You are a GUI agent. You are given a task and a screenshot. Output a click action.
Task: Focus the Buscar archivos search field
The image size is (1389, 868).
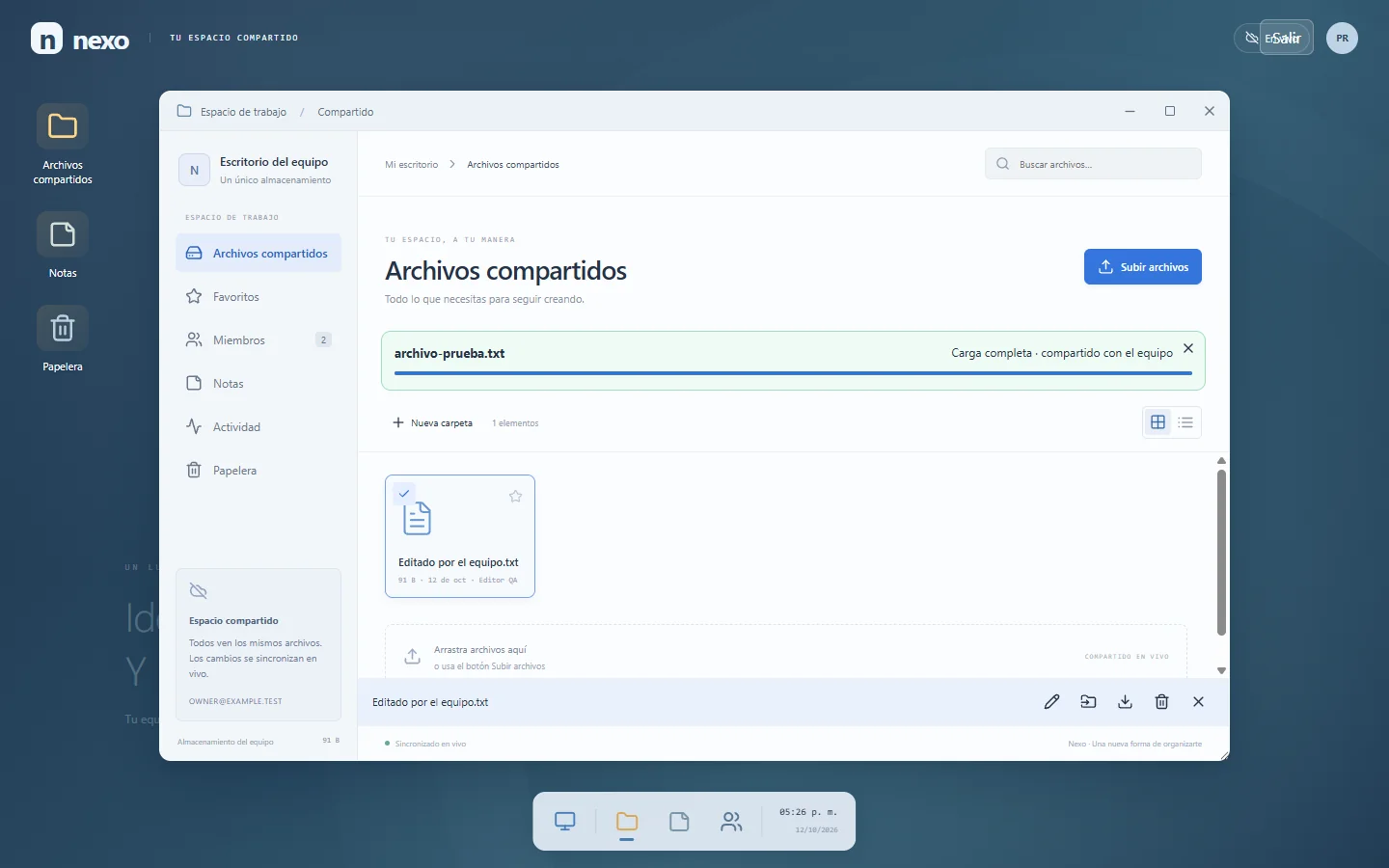pyautogui.click(x=1093, y=164)
